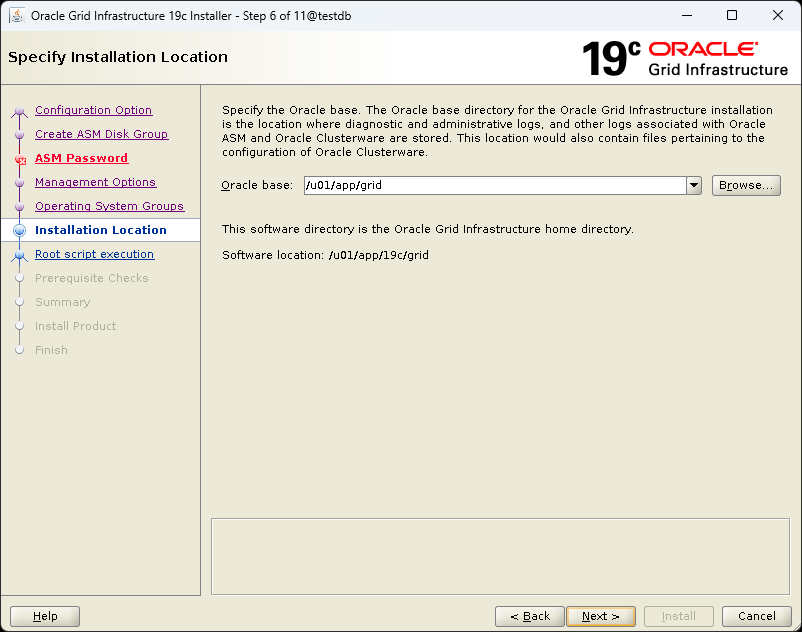
Task: Click the Installation Location step marker icon
Action: [x=19, y=230]
